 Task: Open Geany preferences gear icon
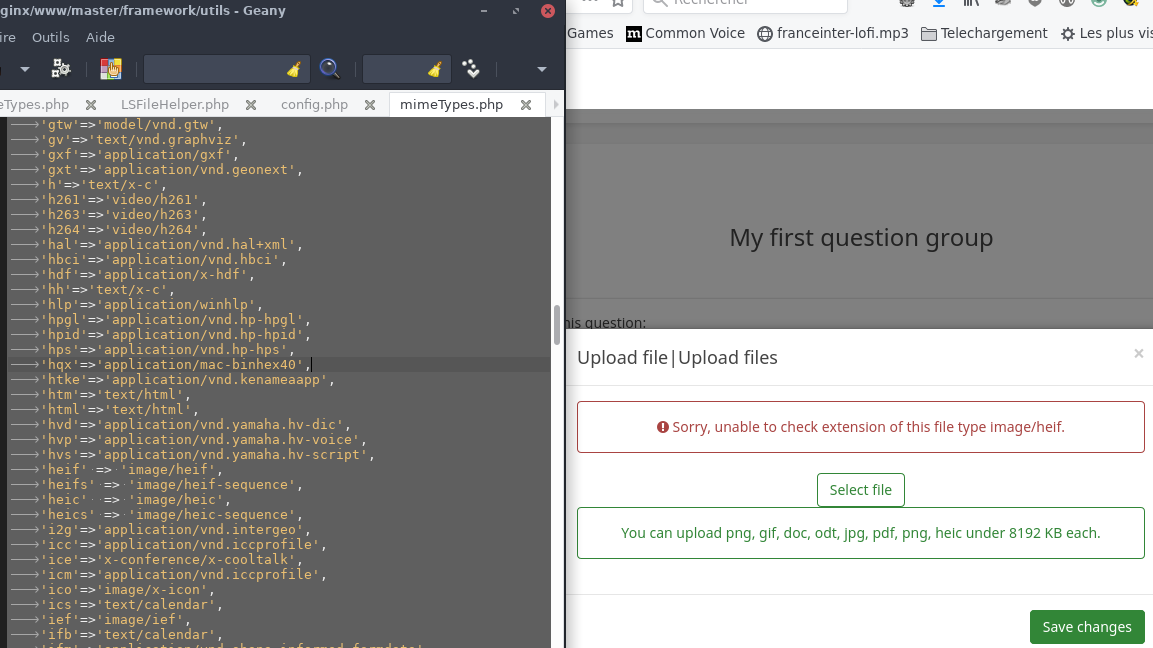61,68
